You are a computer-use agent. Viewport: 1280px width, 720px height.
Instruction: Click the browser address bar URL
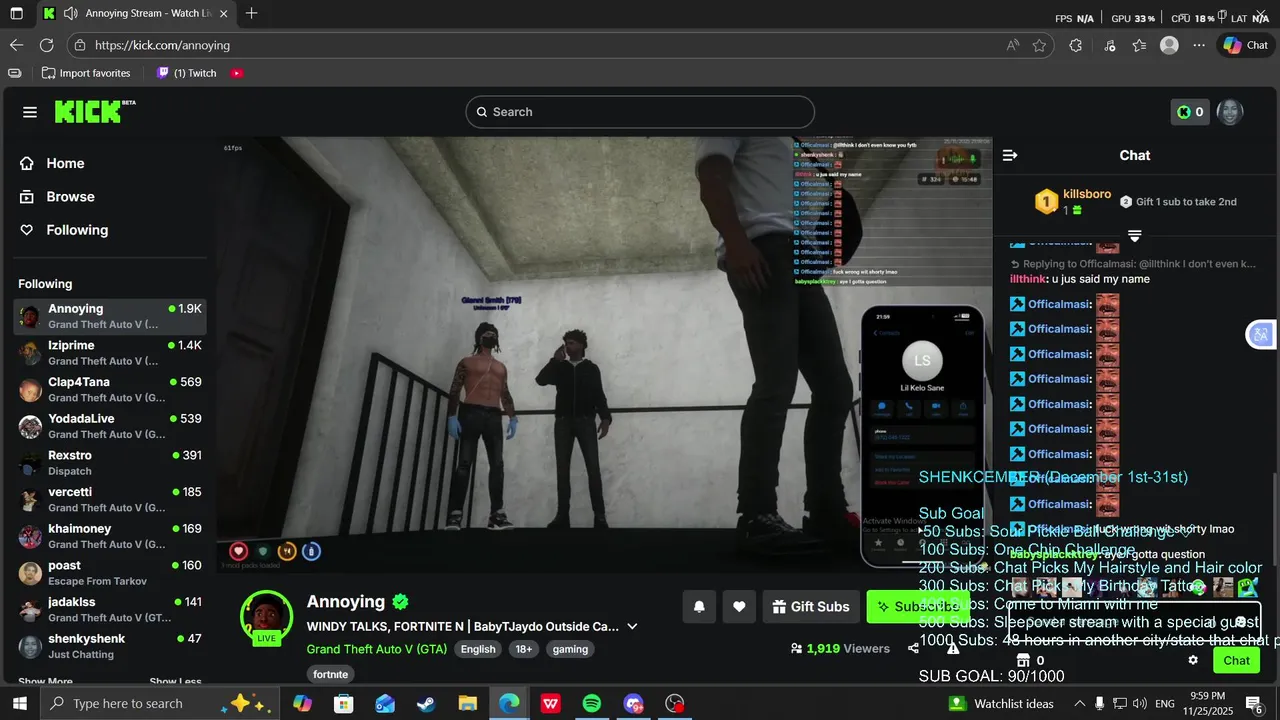click(162, 45)
